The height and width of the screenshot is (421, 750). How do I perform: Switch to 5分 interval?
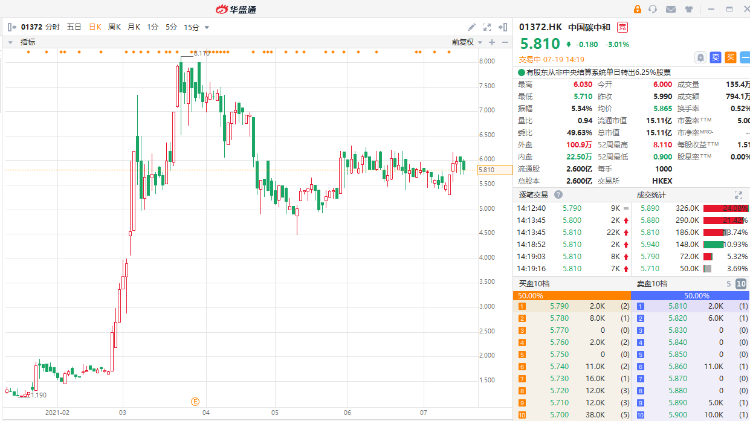pos(171,27)
